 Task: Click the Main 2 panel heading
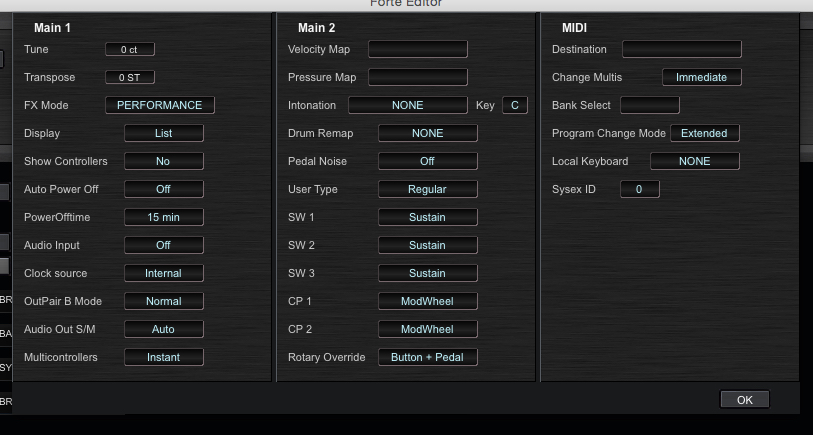316,28
